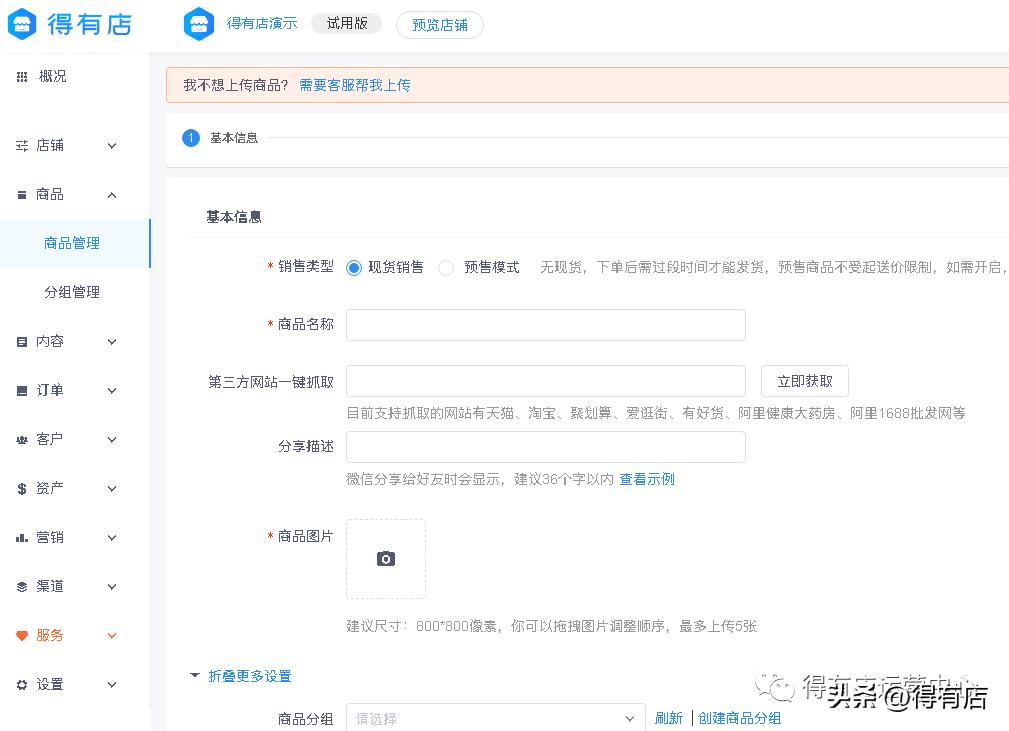Select the 现货销售 radio option
1009x731 pixels.
click(x=355, y=267)
